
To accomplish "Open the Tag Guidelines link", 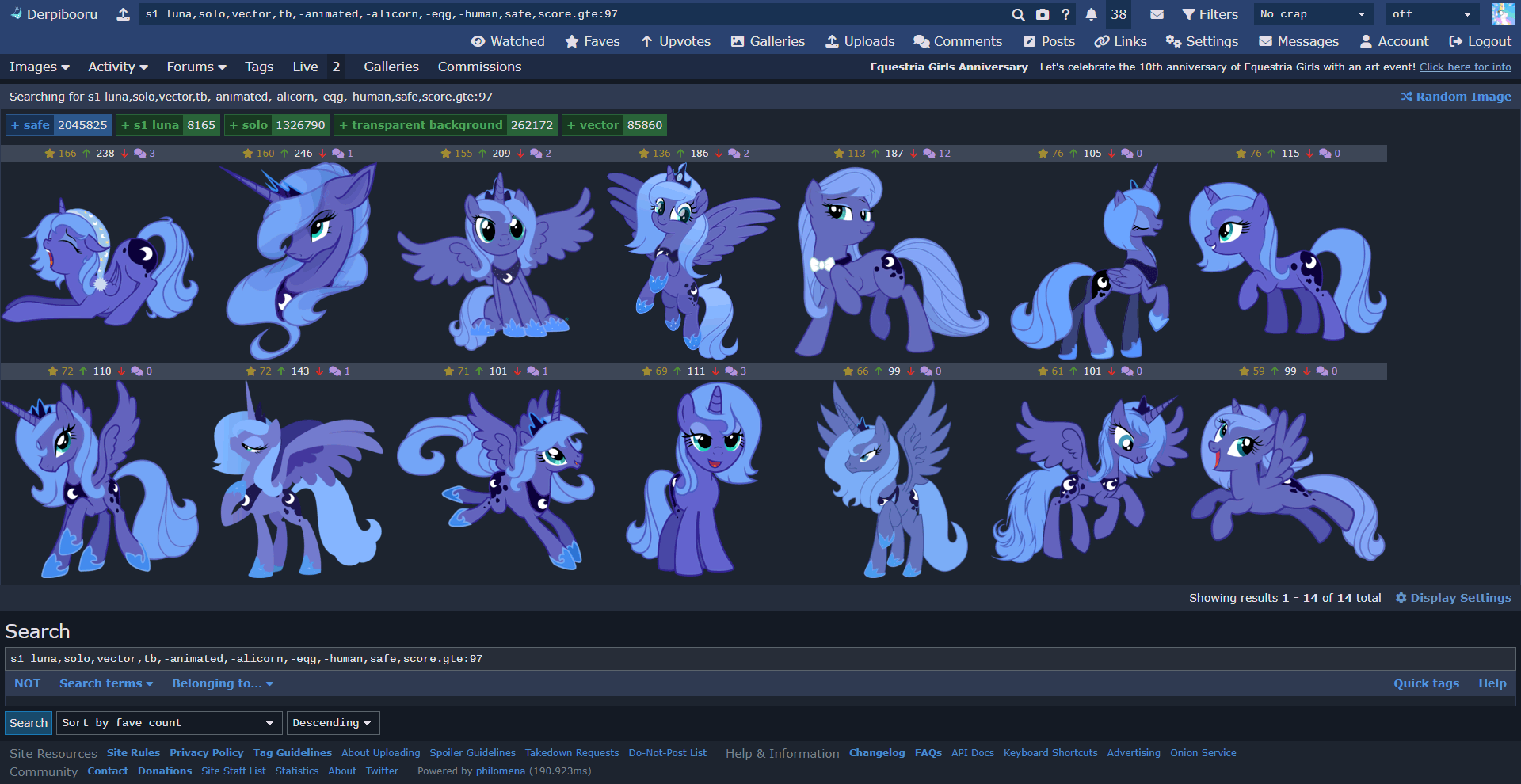I will click(x=292, y=753).
